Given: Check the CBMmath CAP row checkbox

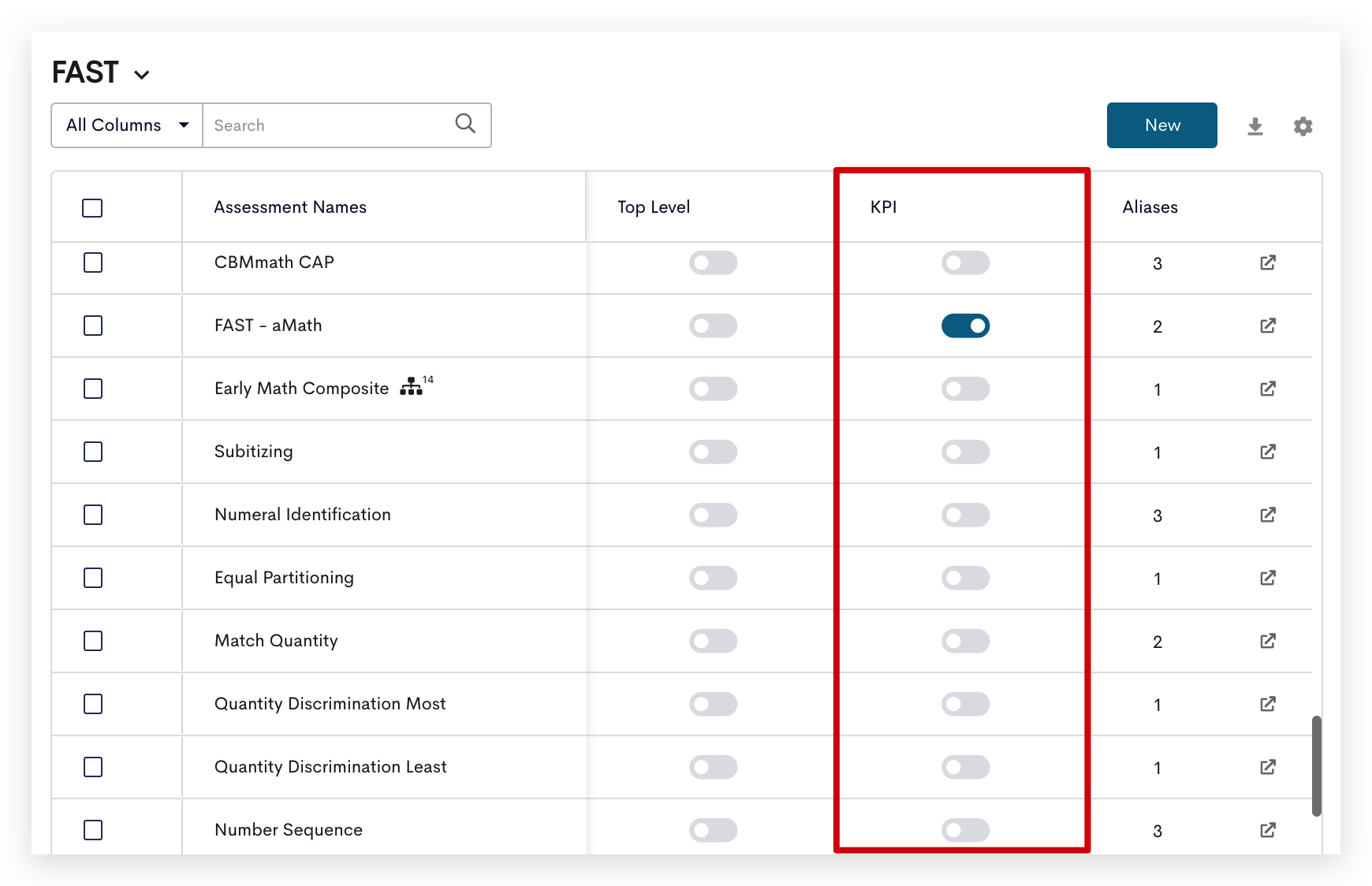Looking at the screenshot, I should (x=93, y=262).
